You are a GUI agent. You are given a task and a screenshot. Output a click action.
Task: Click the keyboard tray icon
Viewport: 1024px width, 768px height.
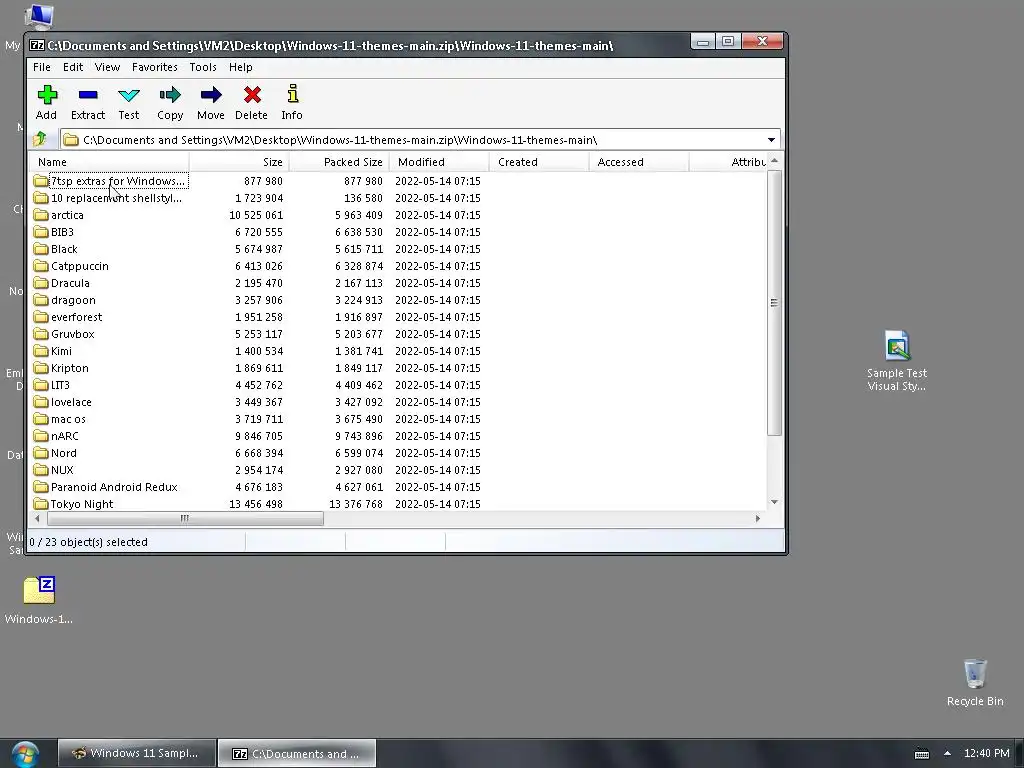pyautogui.click(x=921, y=754)
